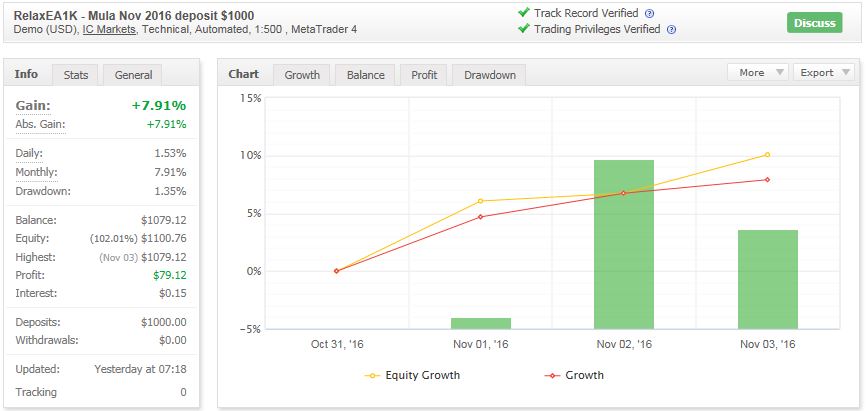Select the Balance chart tab

point(365,75)
